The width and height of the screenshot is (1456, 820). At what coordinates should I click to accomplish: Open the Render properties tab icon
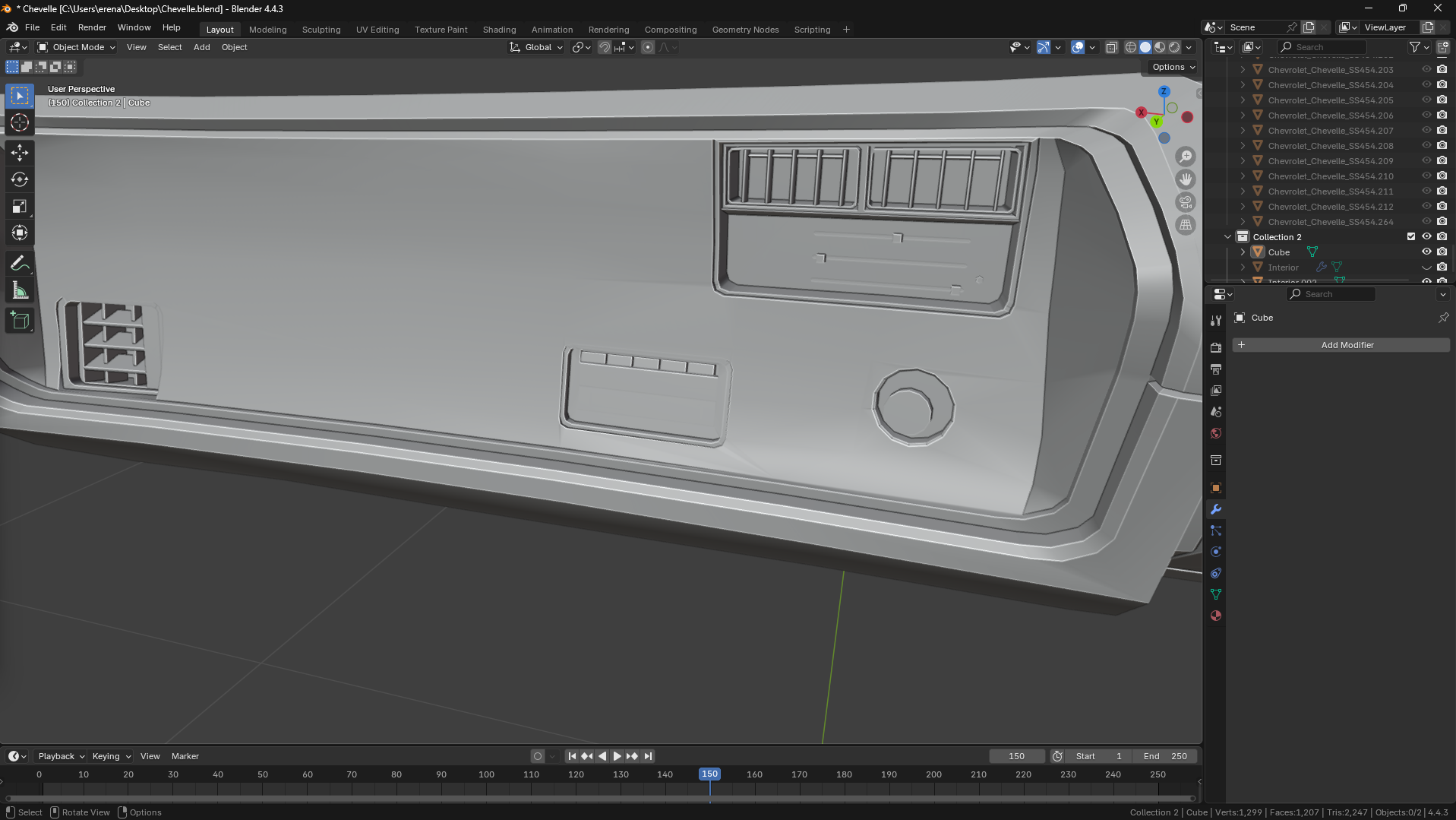click(1216, 347)
